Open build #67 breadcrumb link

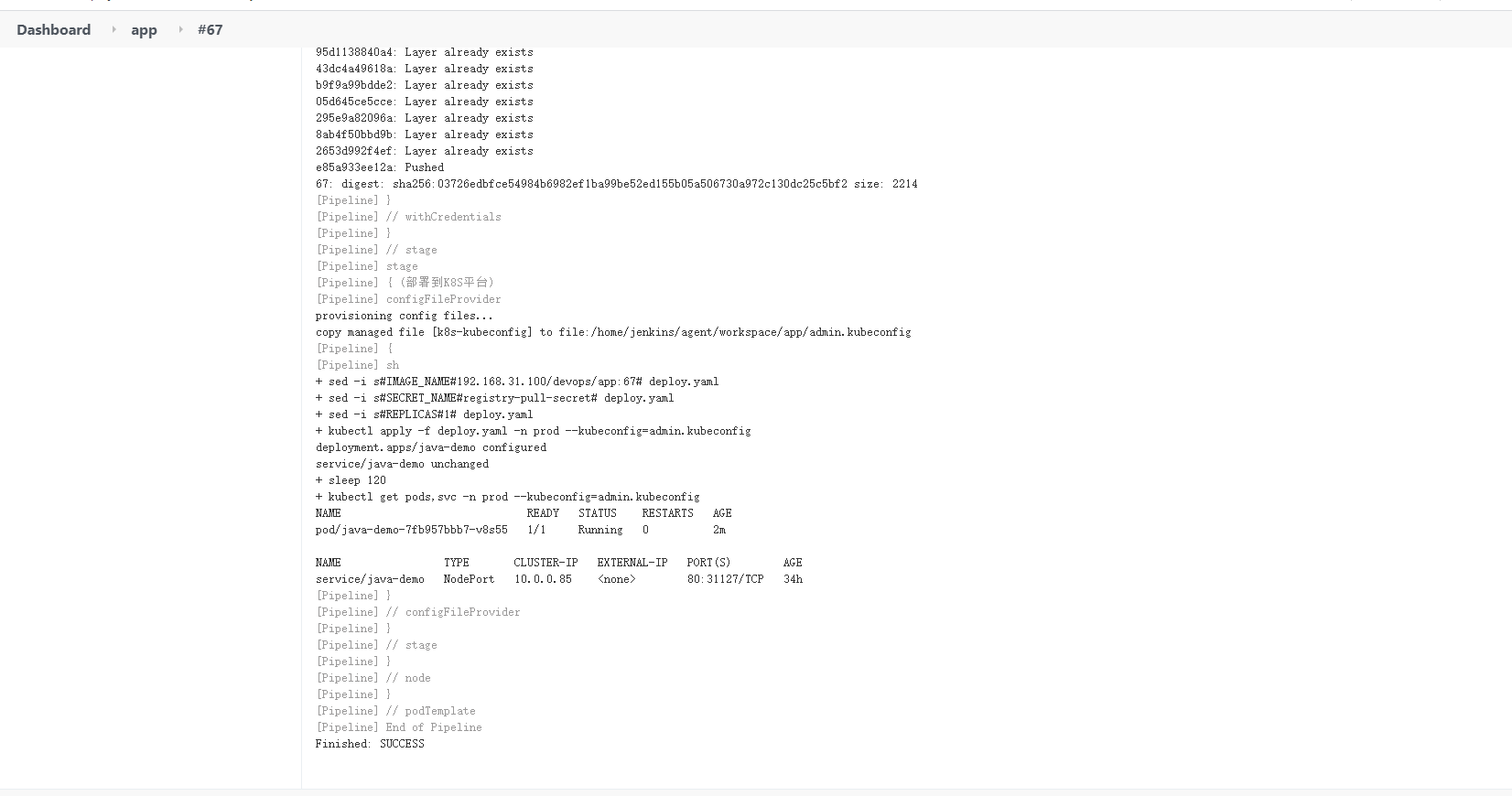tap(210, 29)
